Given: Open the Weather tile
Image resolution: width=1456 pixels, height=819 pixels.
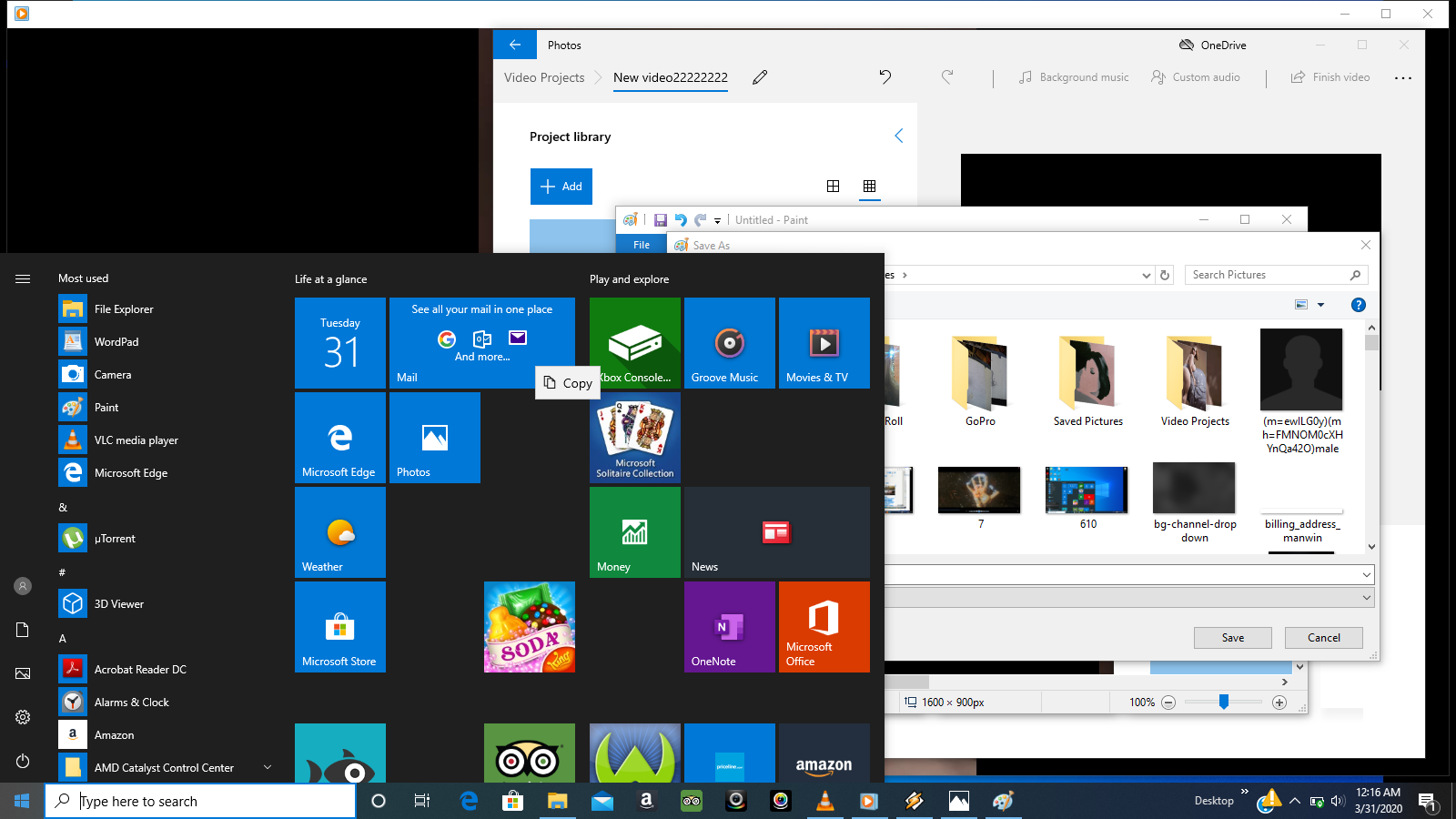Looking at the screenshot, I should click(x=340, y=532).
